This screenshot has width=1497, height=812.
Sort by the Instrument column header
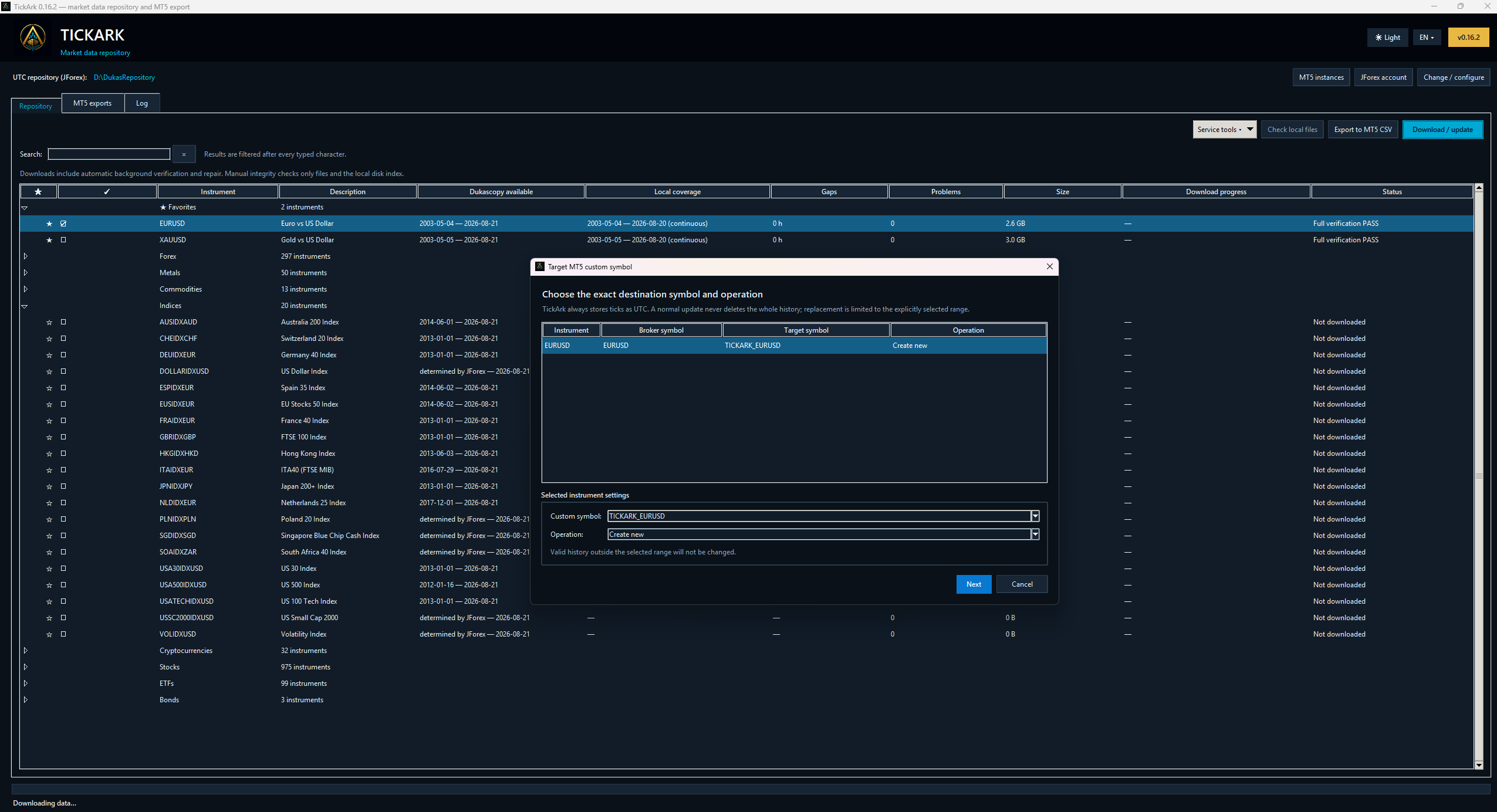218,192
